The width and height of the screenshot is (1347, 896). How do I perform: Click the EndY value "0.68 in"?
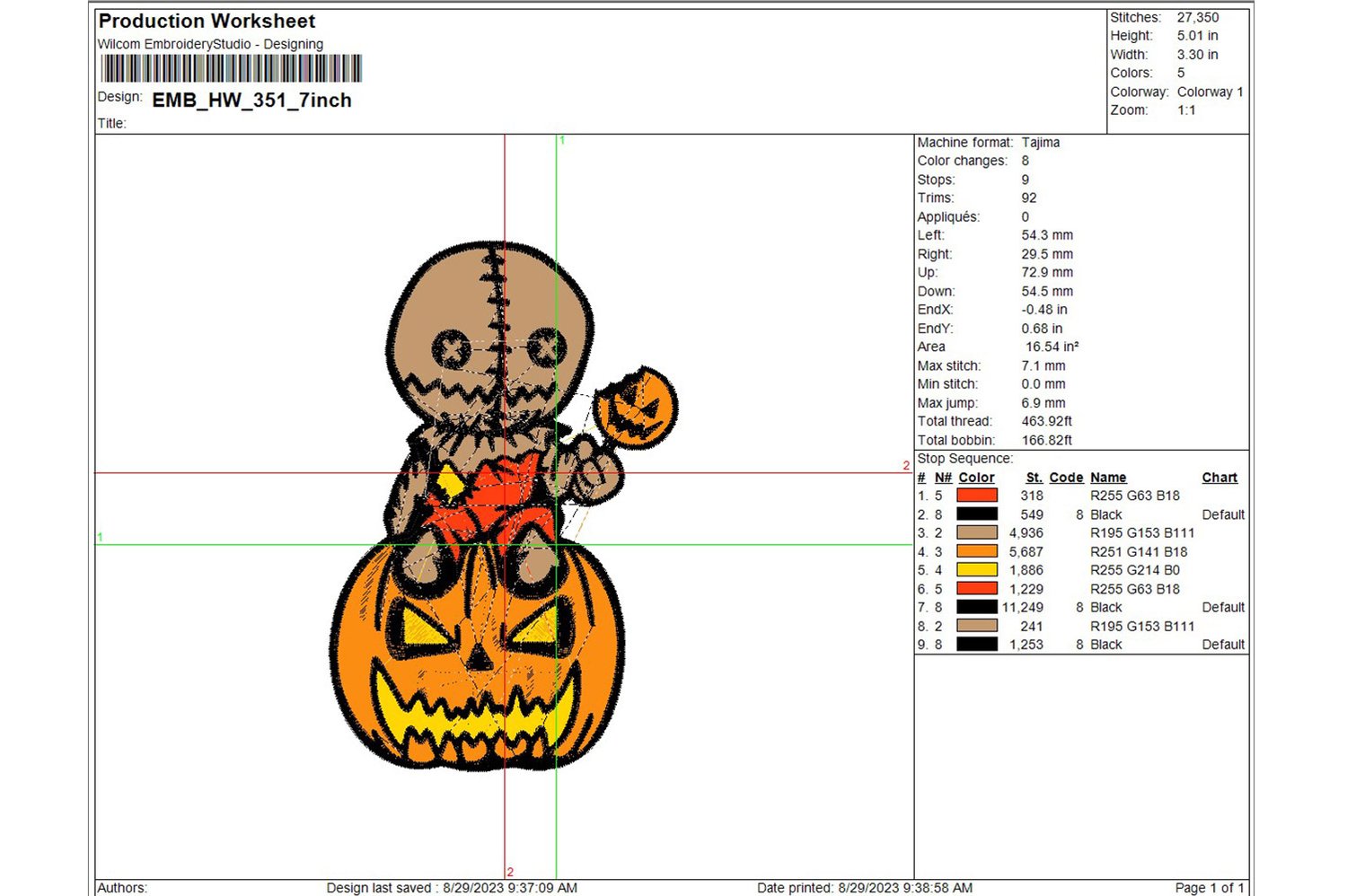(x=1042, y=329)
